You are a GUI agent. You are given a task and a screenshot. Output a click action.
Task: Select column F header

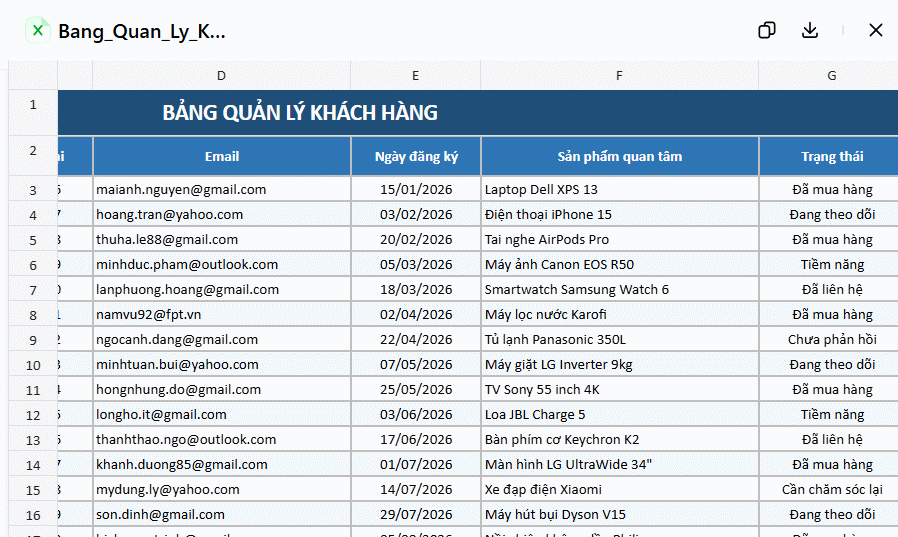coord(619,76)
